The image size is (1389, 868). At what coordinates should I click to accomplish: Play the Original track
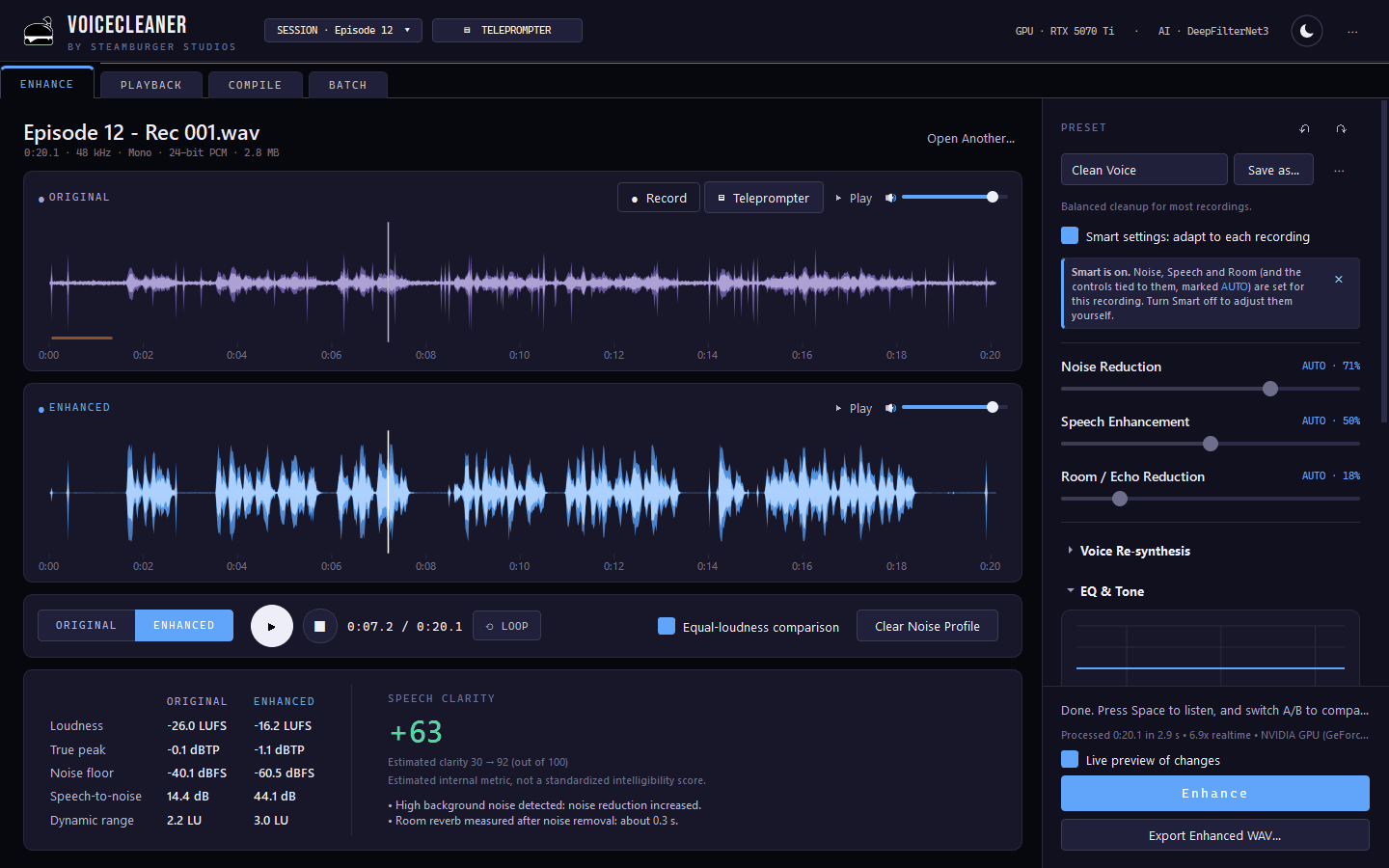click(854, 198)
